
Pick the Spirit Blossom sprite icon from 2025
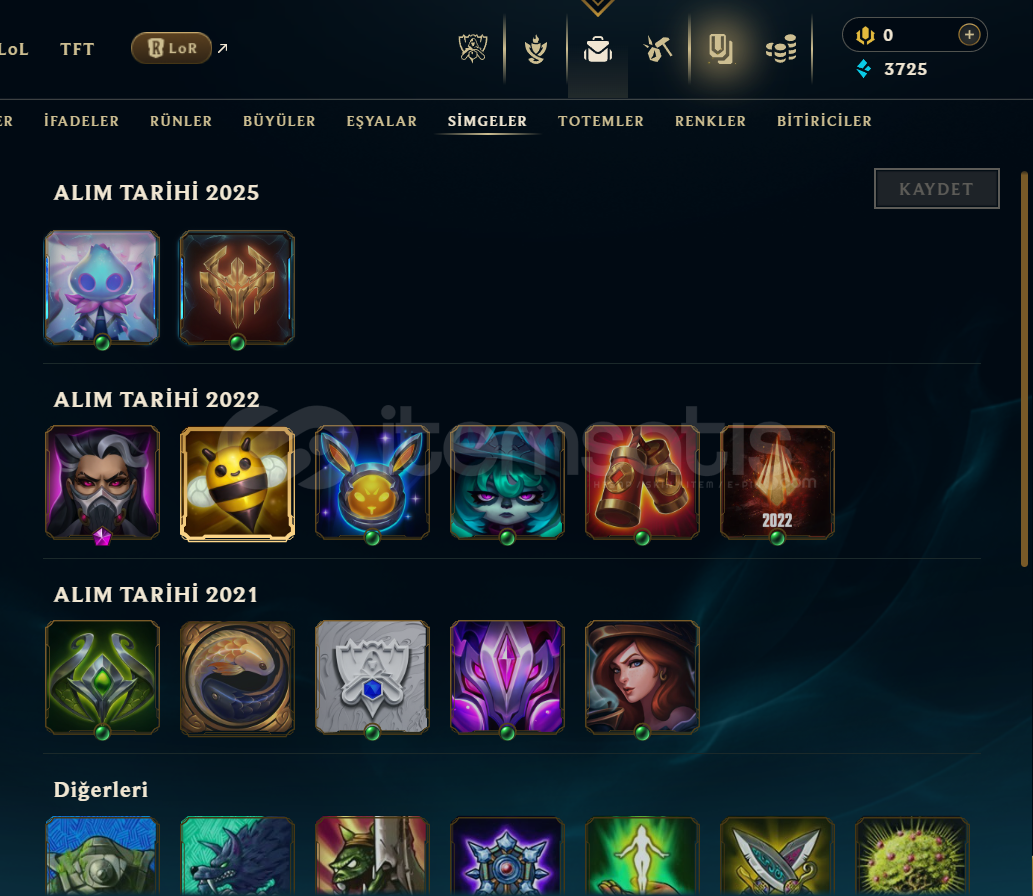pyautogui.click(x=102, y=288)
